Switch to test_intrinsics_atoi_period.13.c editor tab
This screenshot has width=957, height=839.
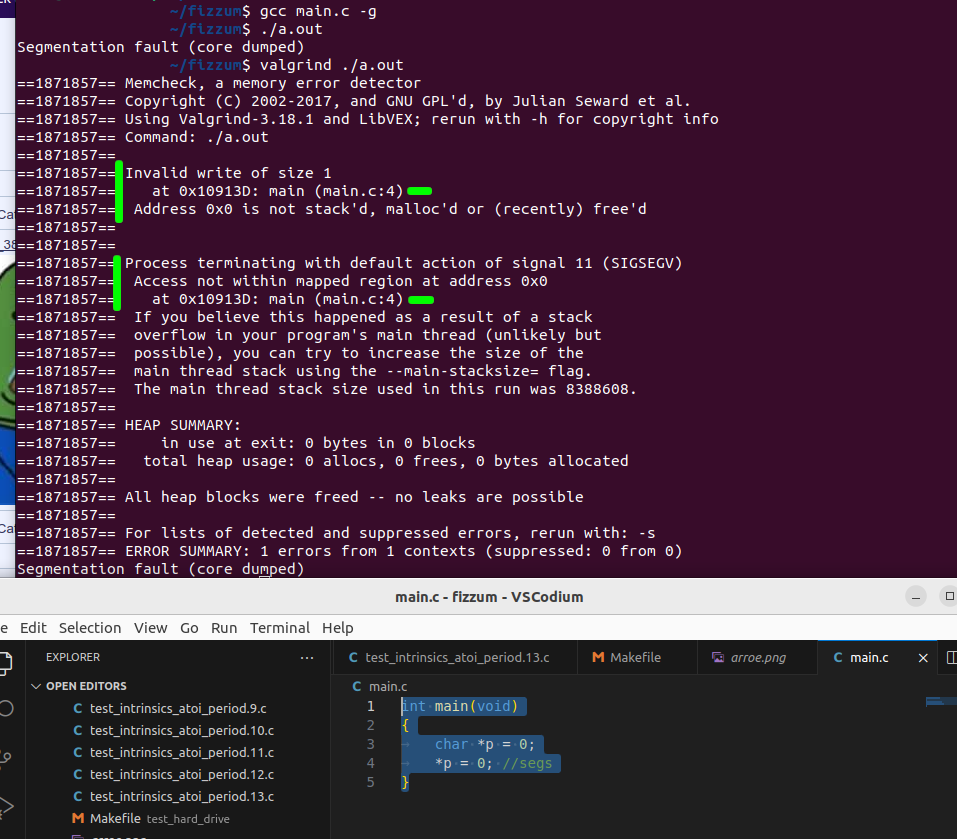pyautogui.click(x=455, y=658)
